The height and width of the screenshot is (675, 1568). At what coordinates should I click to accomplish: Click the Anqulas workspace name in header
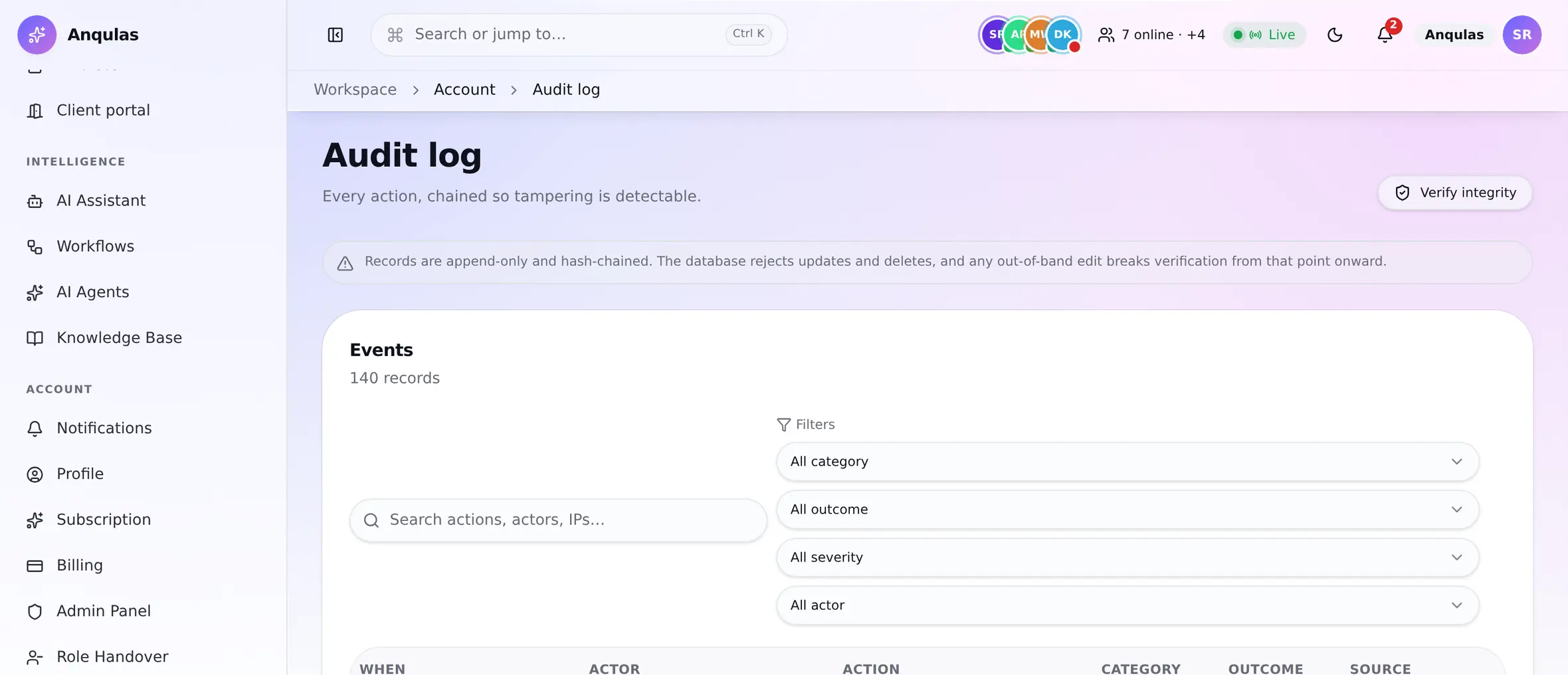tap(1454, 35)
